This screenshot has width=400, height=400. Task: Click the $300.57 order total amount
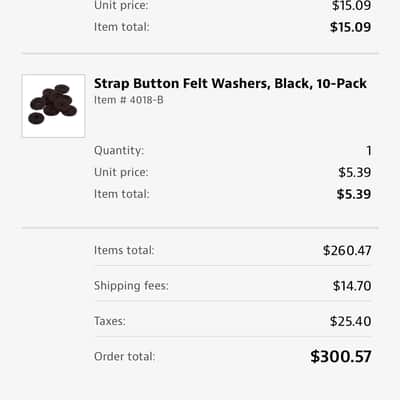click(341, 356)
